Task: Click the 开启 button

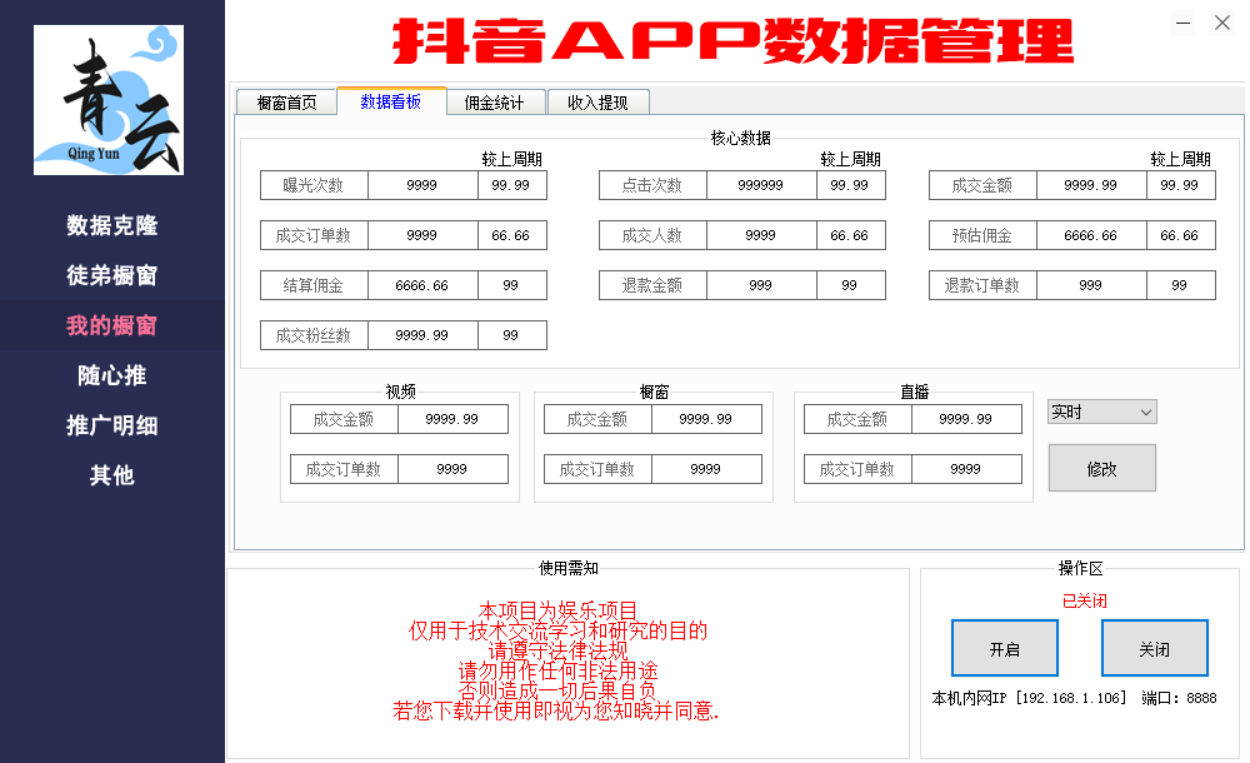Action: (x=1005, y=649)
